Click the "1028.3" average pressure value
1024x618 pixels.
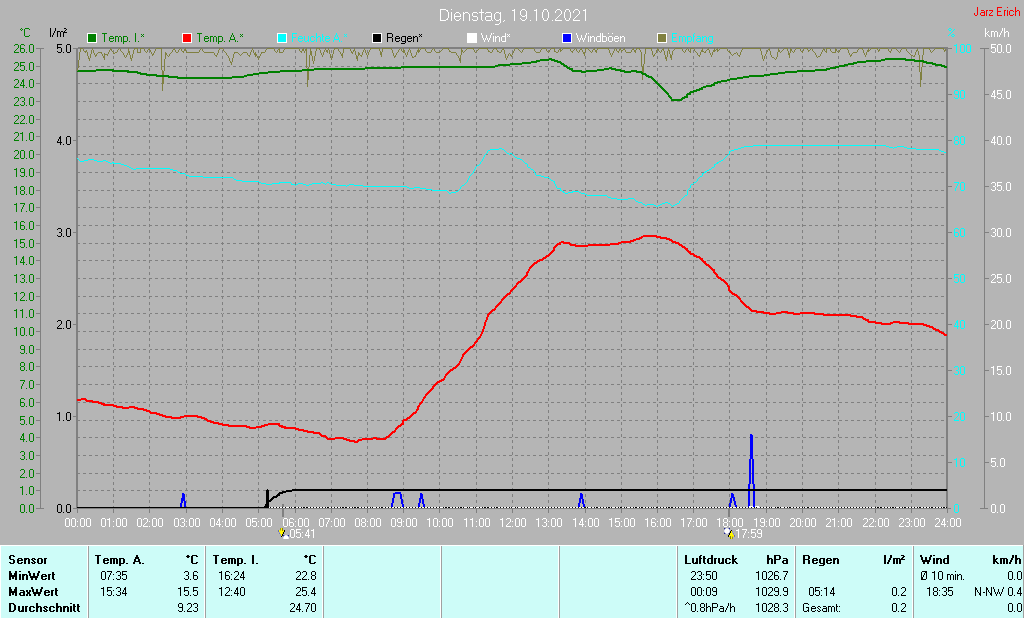[x=772, y=608]
